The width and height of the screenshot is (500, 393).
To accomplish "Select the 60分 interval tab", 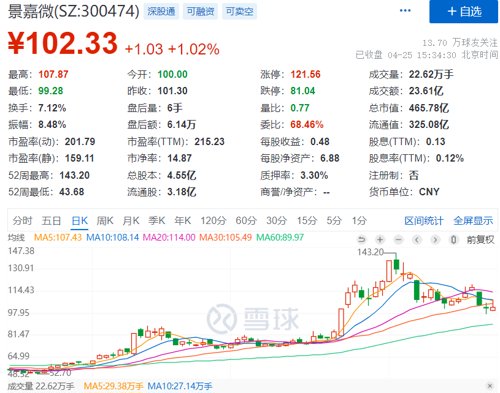I will pos(246,220).
